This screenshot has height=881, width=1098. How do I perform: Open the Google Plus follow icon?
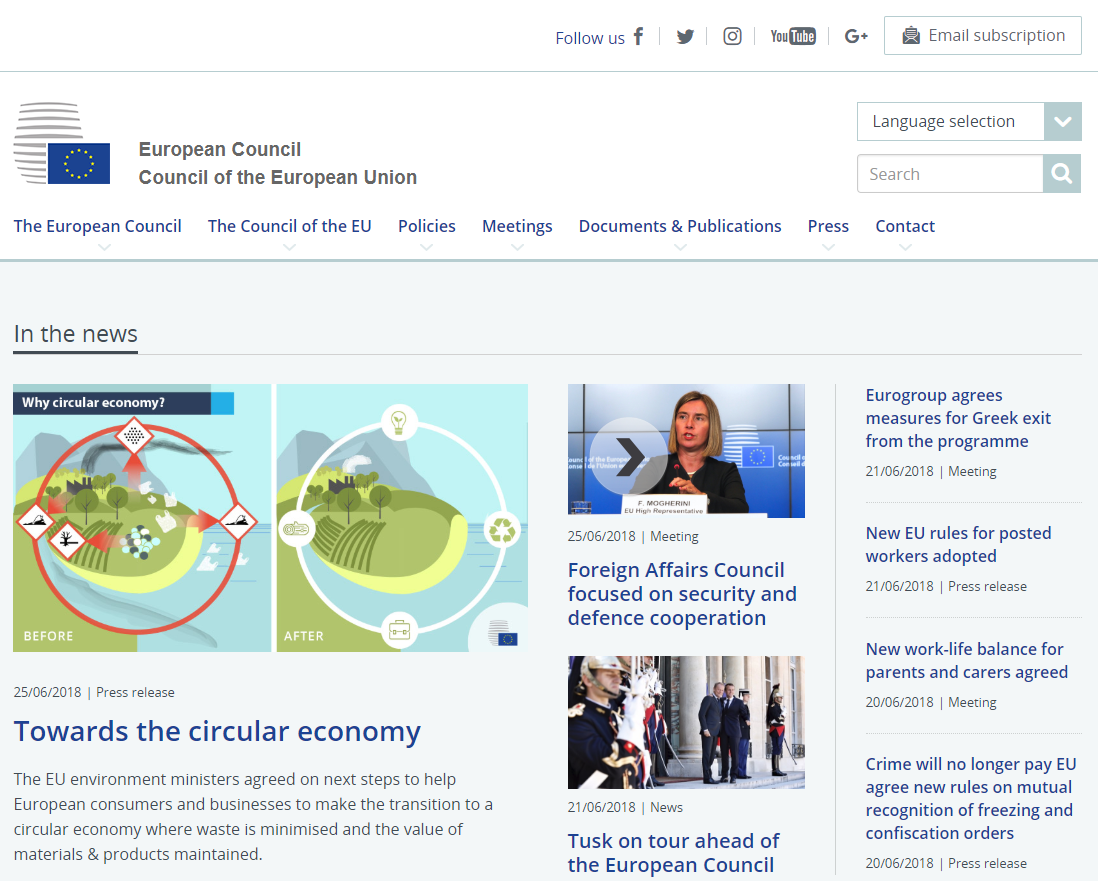pos(856,36)
